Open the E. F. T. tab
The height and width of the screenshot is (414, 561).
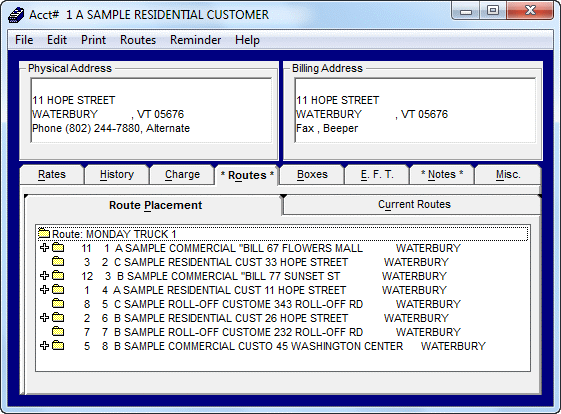pos(377,175)
